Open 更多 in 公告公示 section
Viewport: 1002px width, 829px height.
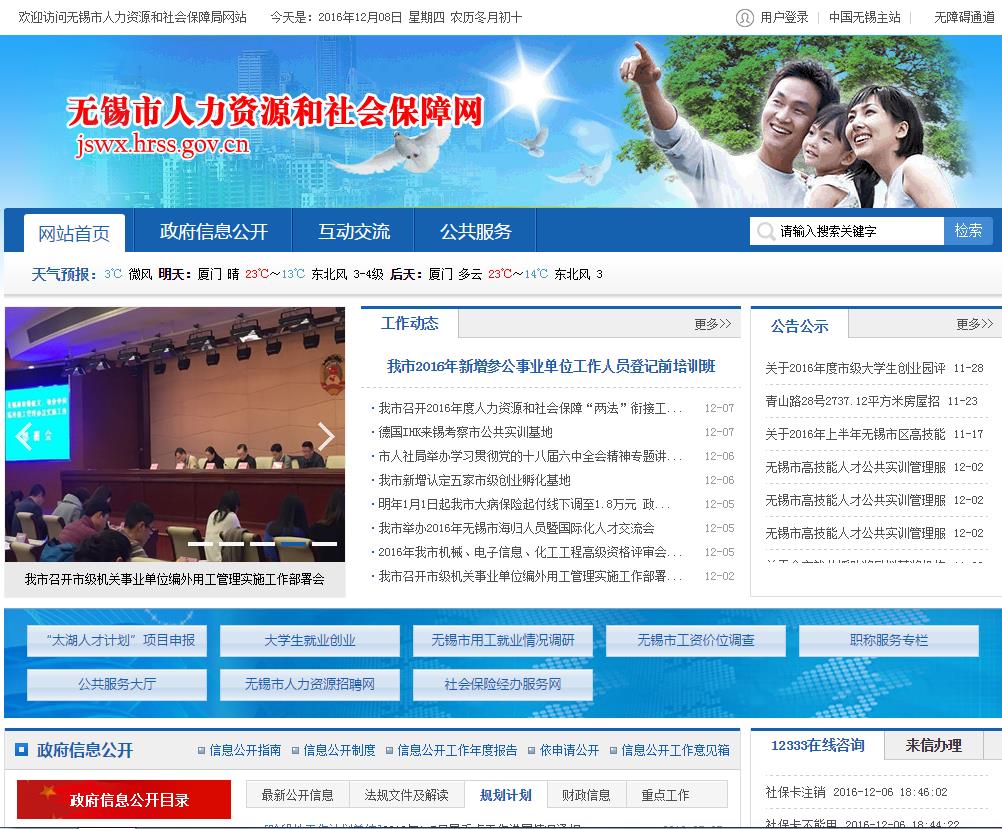[x=975, y=324]
